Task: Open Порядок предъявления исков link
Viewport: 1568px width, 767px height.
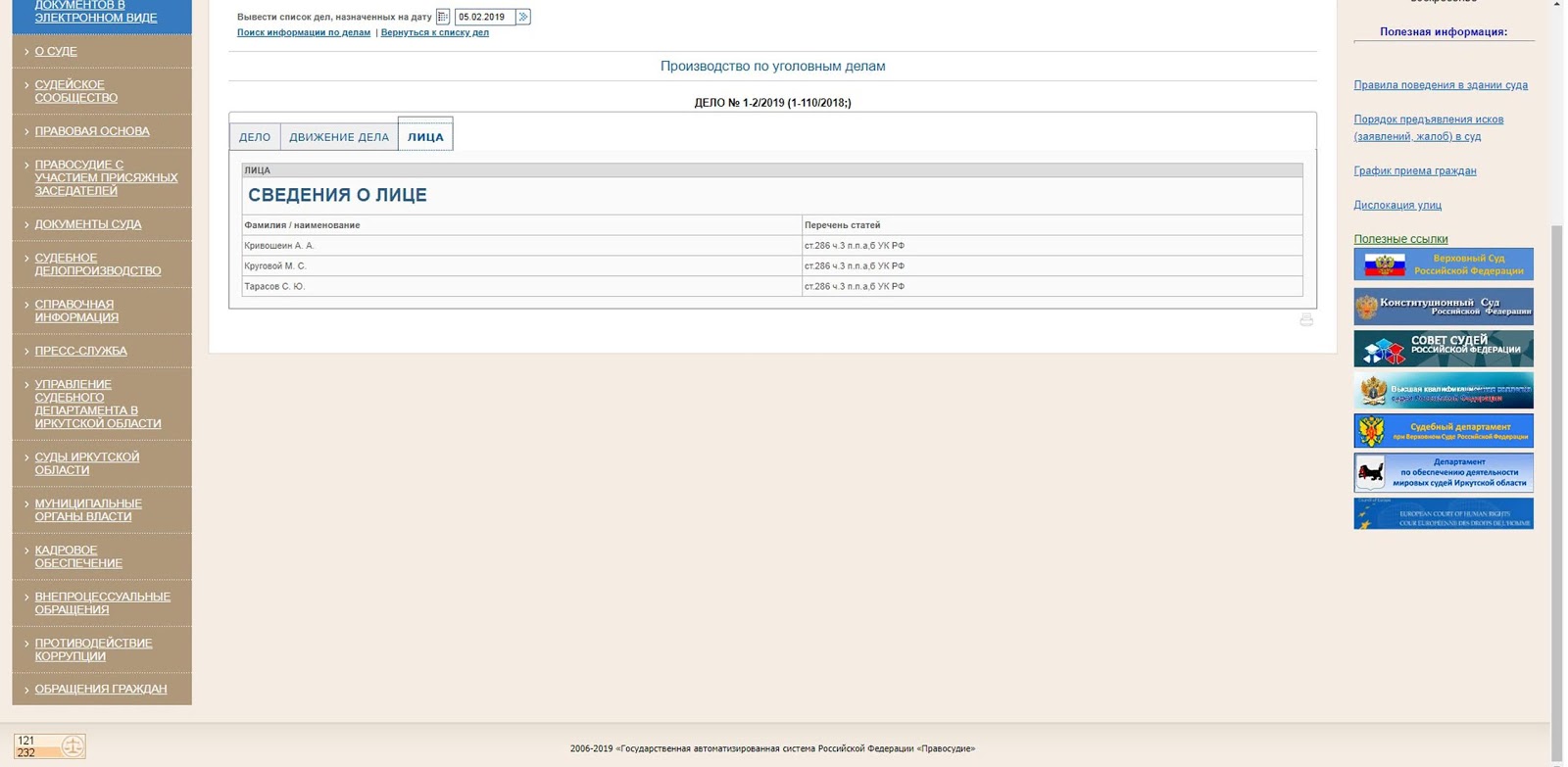Action: pos(1428,127)
